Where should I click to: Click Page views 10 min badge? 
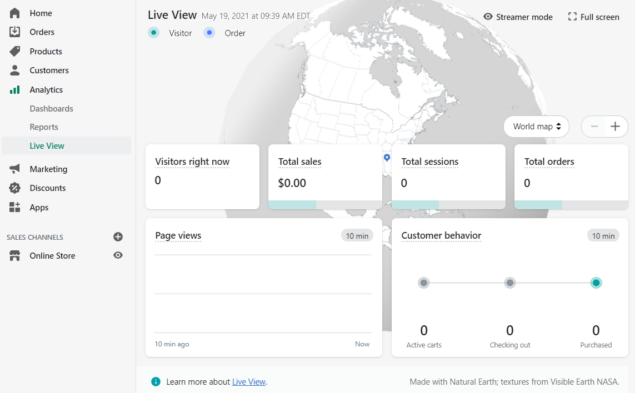point(357,236)
